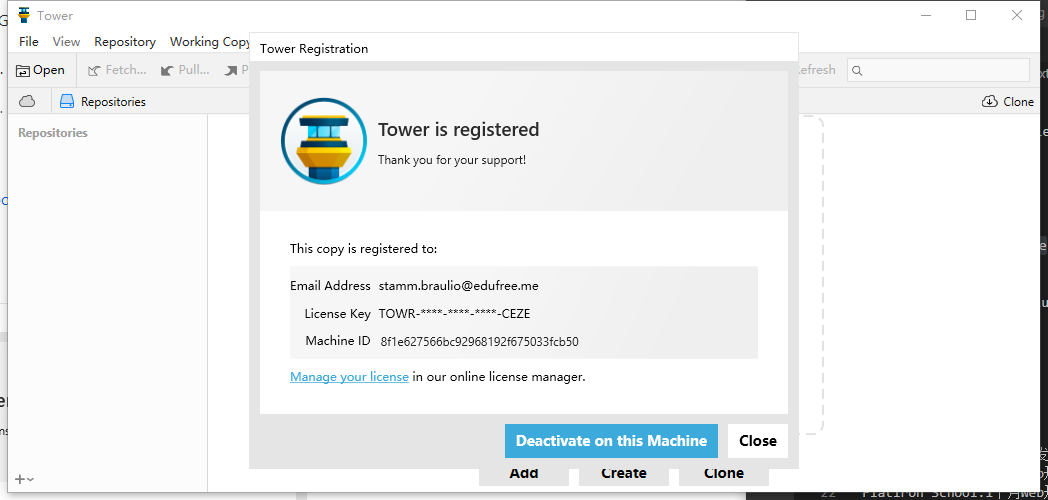1048x500 pixels.
Task: Click the Tower is registered heading
Action: [458, 129]
